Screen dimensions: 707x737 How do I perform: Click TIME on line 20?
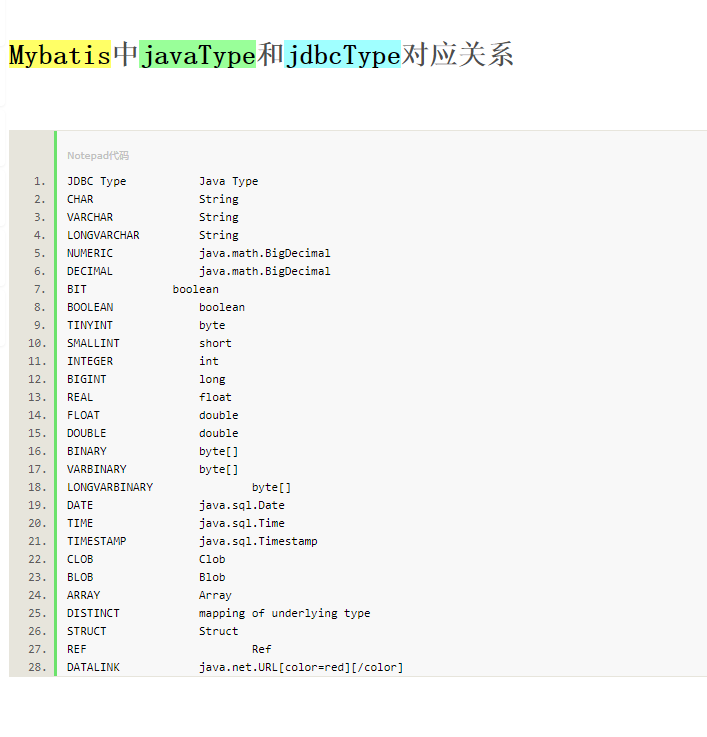tap(80, 523)
